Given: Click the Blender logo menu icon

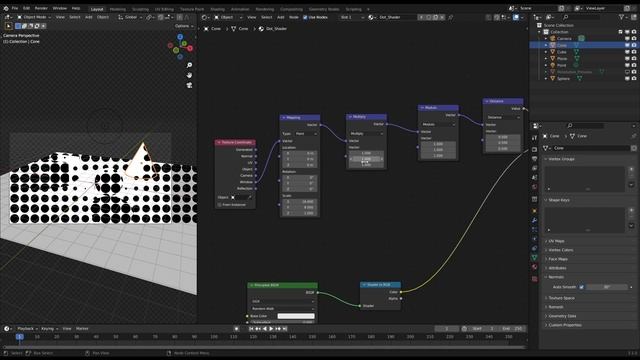Looking at the screenshot, I should pyautogui.click(x=6, y=8).
